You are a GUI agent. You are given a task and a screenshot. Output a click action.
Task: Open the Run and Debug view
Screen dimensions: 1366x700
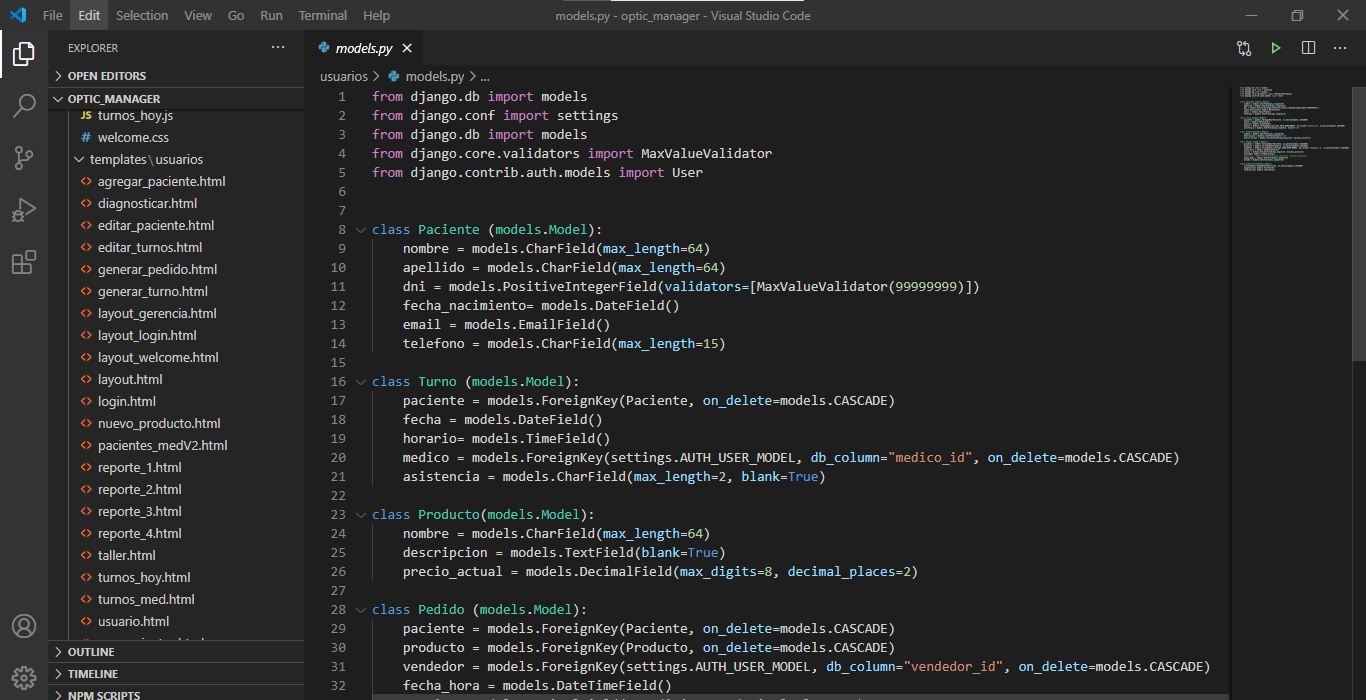click(x=24, y=210)
